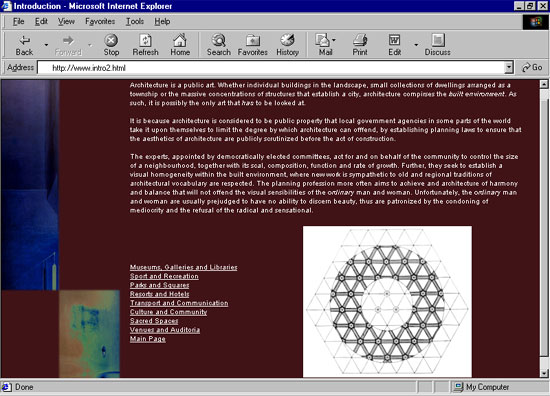Click the Go button beside address bar
The width and height of the screenshot is (550, 396).
[531, 67]
